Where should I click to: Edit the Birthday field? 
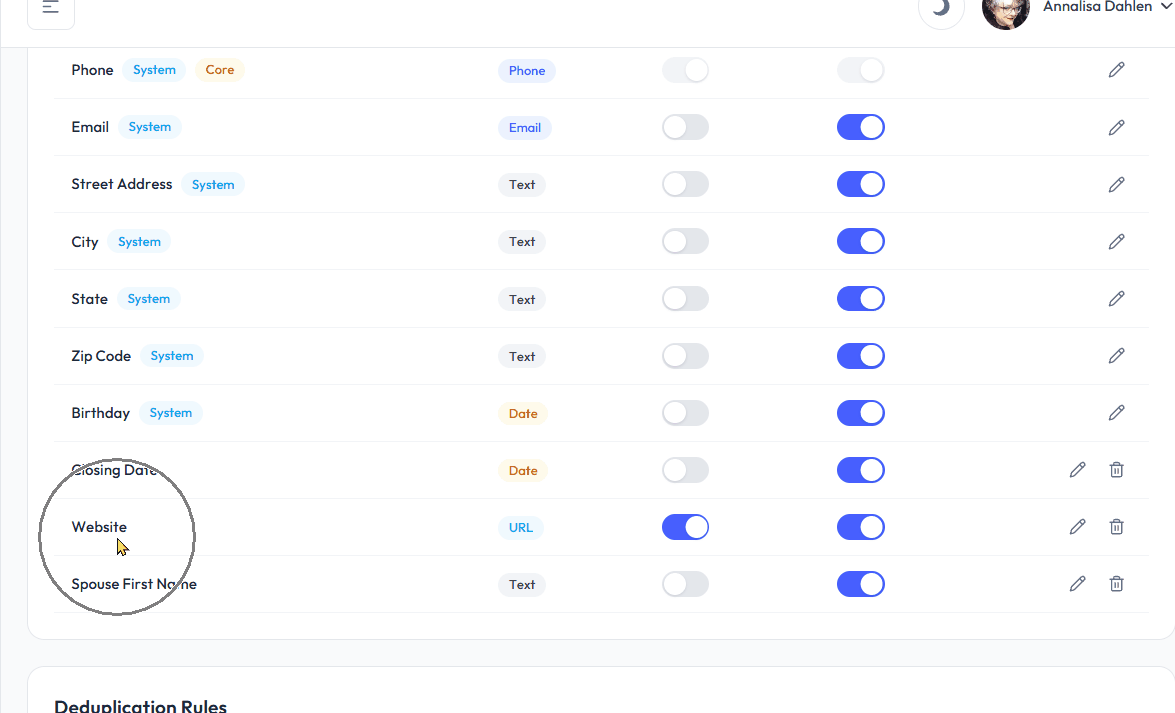point(1116,413)
